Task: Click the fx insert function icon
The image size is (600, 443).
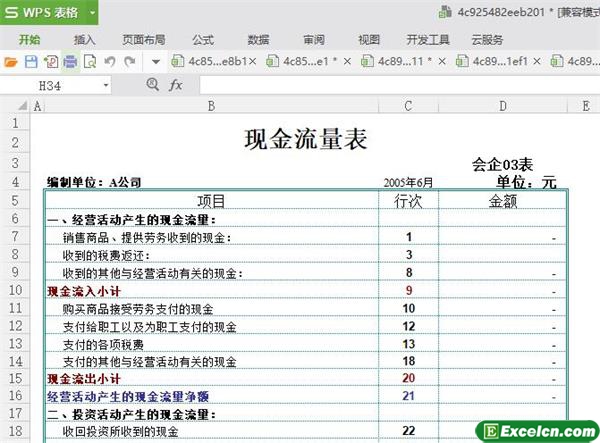Action: 176,86
